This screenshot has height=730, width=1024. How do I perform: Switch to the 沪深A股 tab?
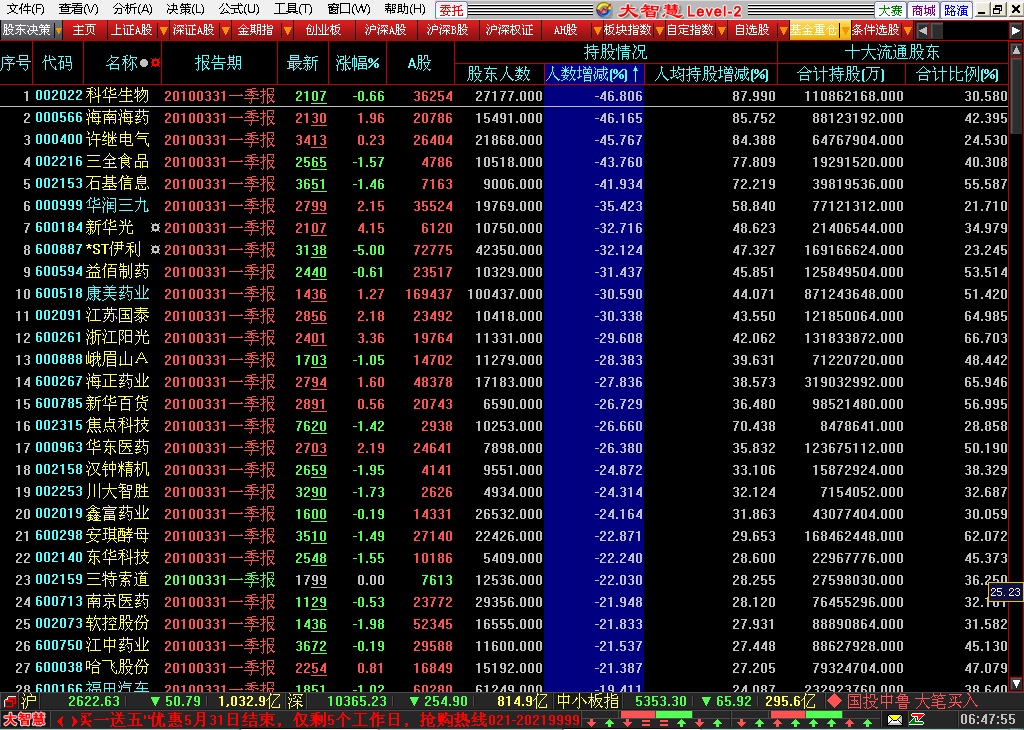tap(385, 30)
